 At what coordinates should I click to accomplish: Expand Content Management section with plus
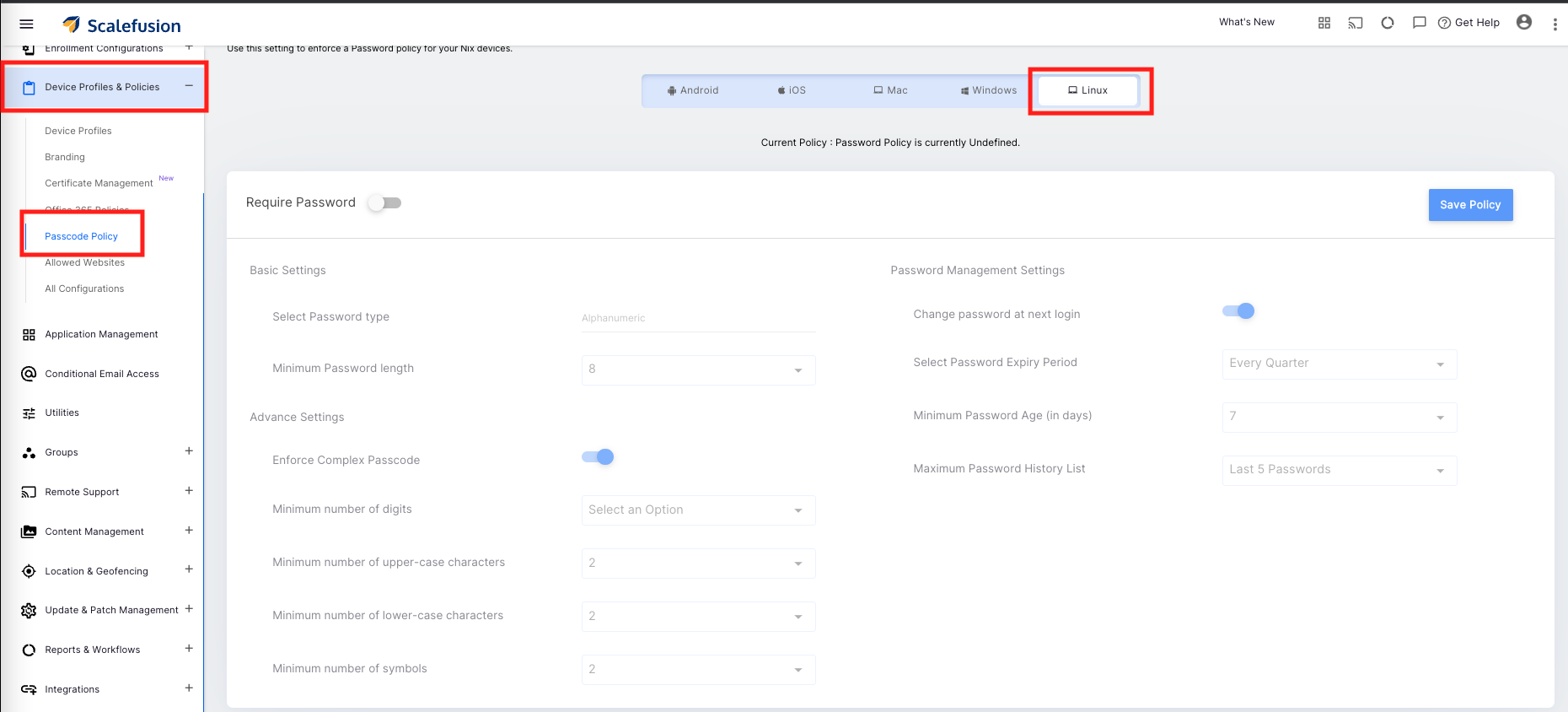[189, 530]
